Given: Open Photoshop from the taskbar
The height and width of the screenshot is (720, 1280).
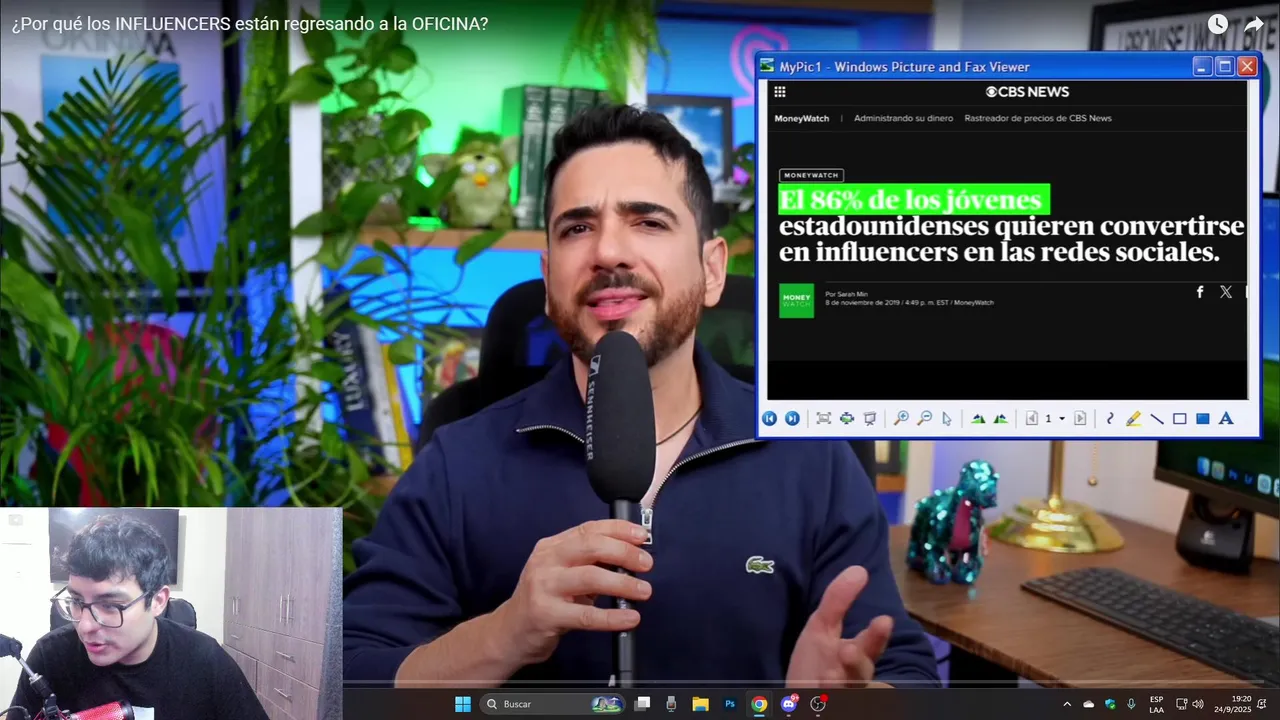Looking at the screenshot, I should pyautogui.click(x=730, y=704).
